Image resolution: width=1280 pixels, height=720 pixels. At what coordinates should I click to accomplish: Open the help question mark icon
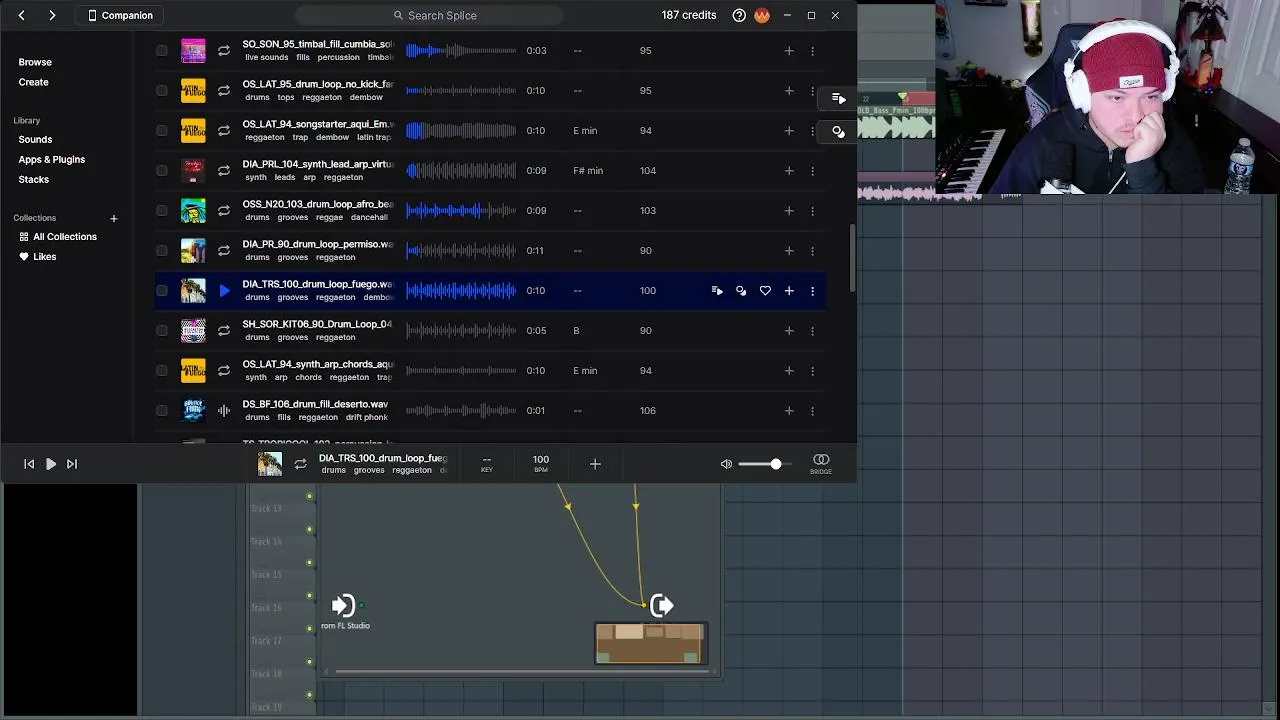click(x=739, y=15)
